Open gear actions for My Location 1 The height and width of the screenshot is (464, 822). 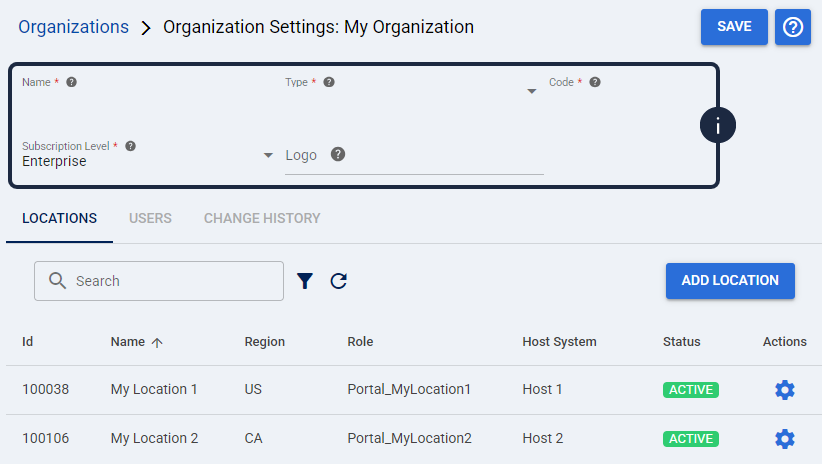pyautogui.click(x=785, y=390)
